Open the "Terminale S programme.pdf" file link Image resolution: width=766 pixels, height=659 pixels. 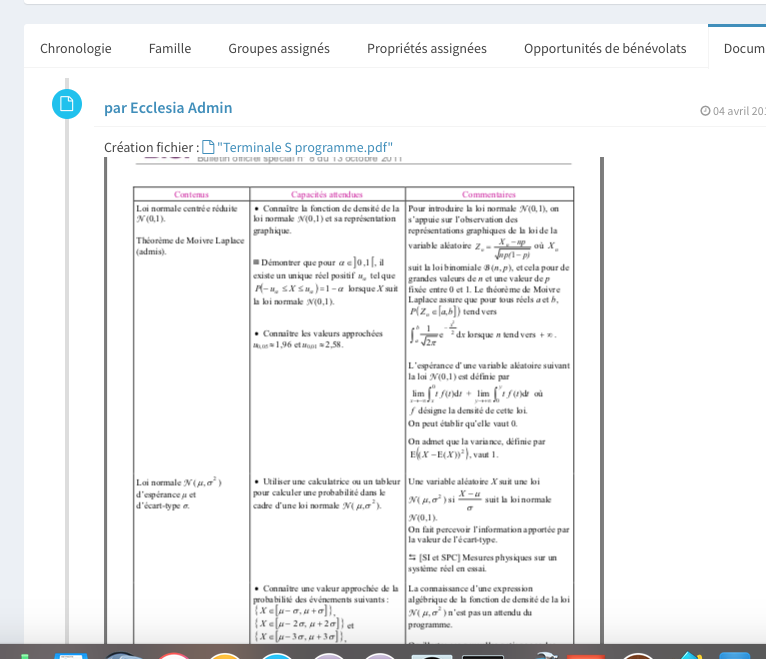[x=305, y=148]
